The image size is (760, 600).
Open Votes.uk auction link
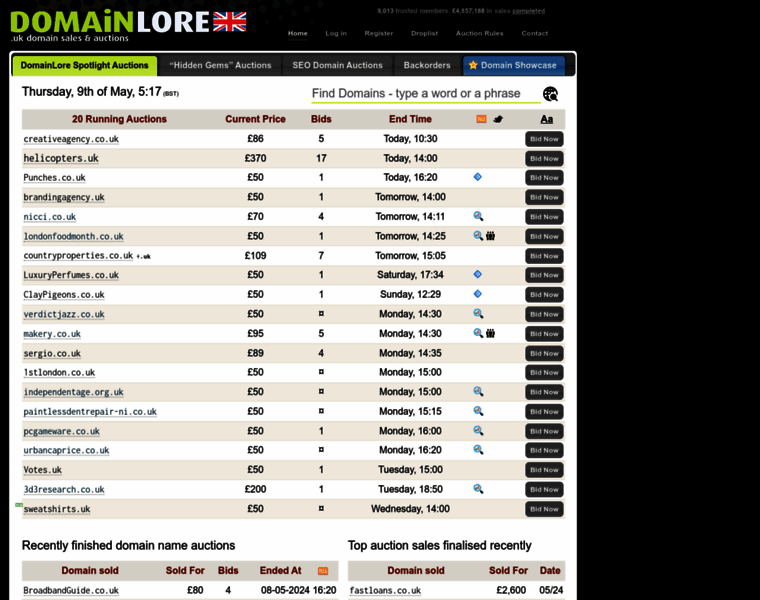point(43,470)
